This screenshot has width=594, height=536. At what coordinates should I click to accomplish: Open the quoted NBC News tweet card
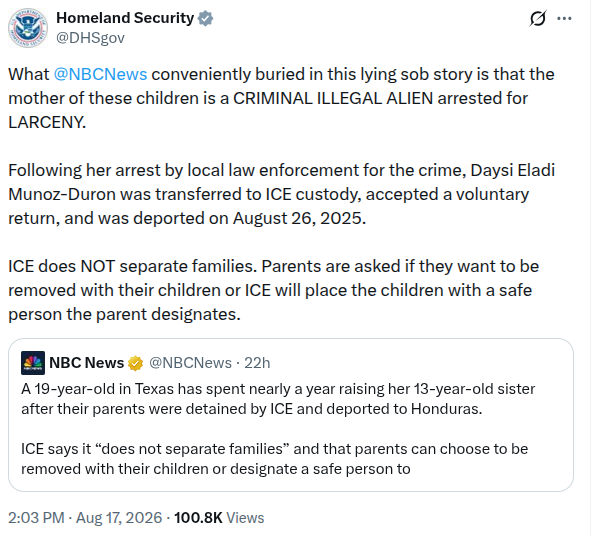pos(291,415)
